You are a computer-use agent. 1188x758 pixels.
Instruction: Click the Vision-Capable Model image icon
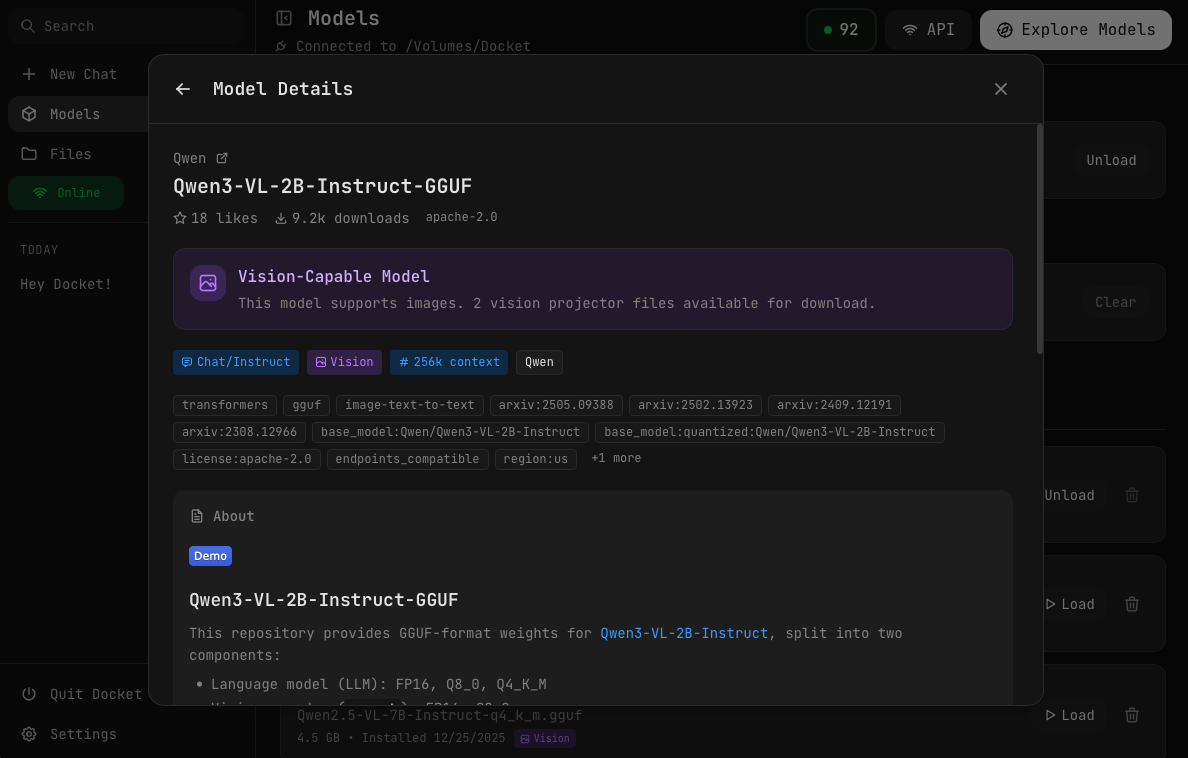[208, 283]
